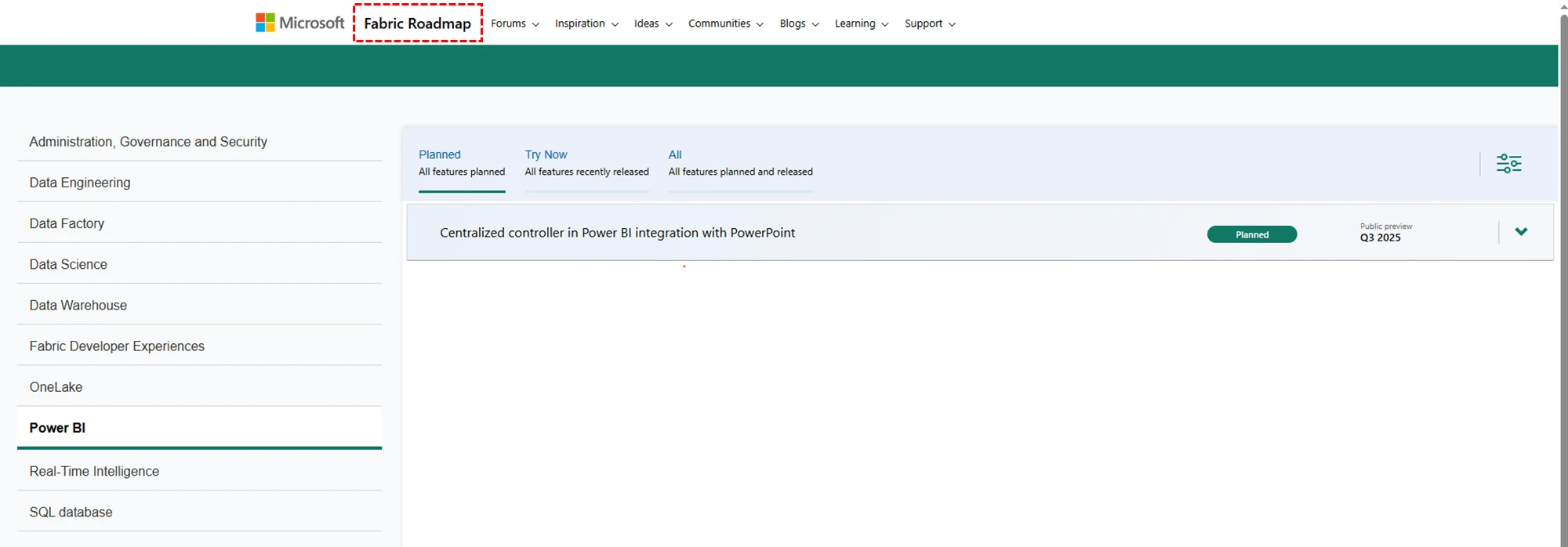
Task: Open the Inspiration dropdown menu
Action: pyautogui.click(x=586, y=24)
